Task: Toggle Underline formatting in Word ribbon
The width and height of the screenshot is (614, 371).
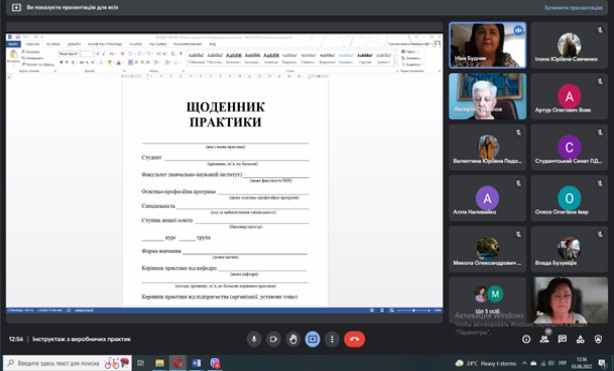Action: (72, 63)
